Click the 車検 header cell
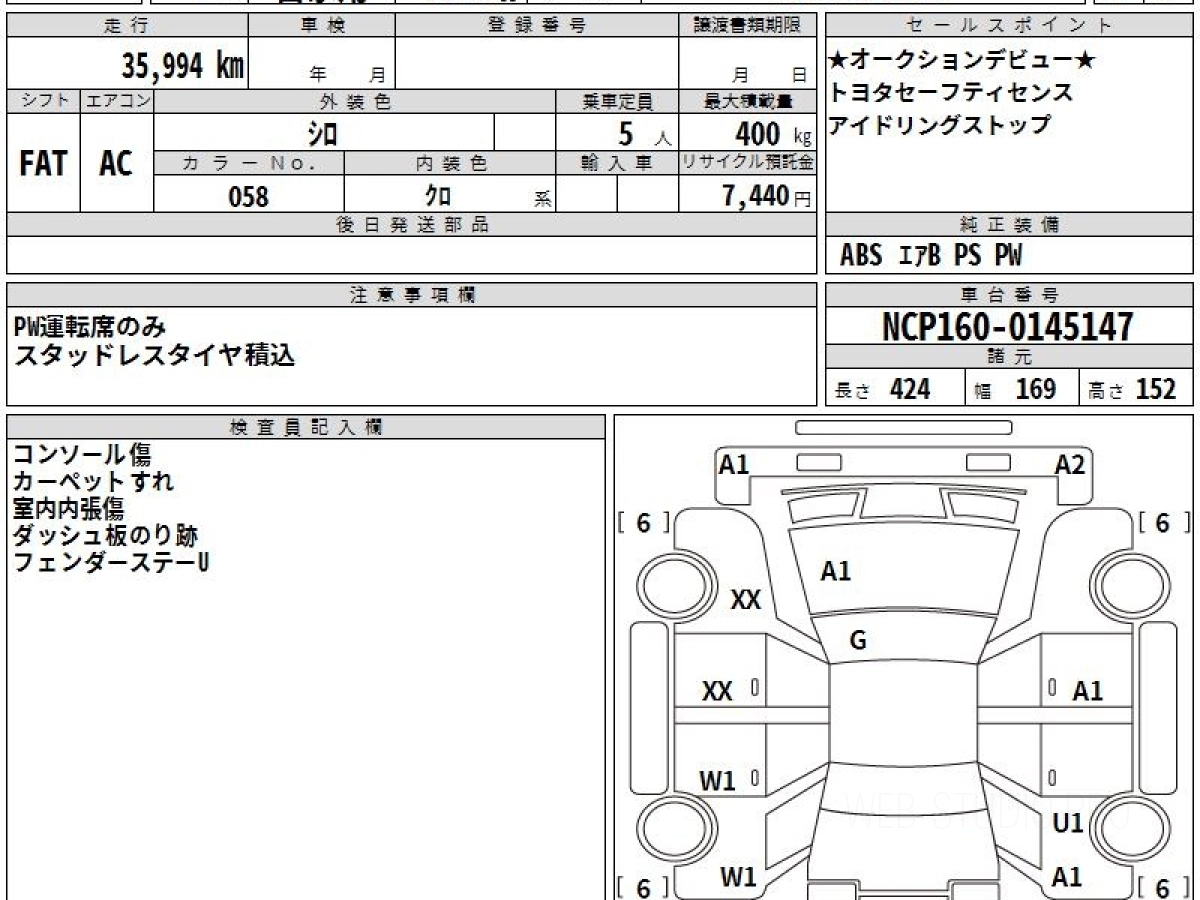 coord(322,26)
